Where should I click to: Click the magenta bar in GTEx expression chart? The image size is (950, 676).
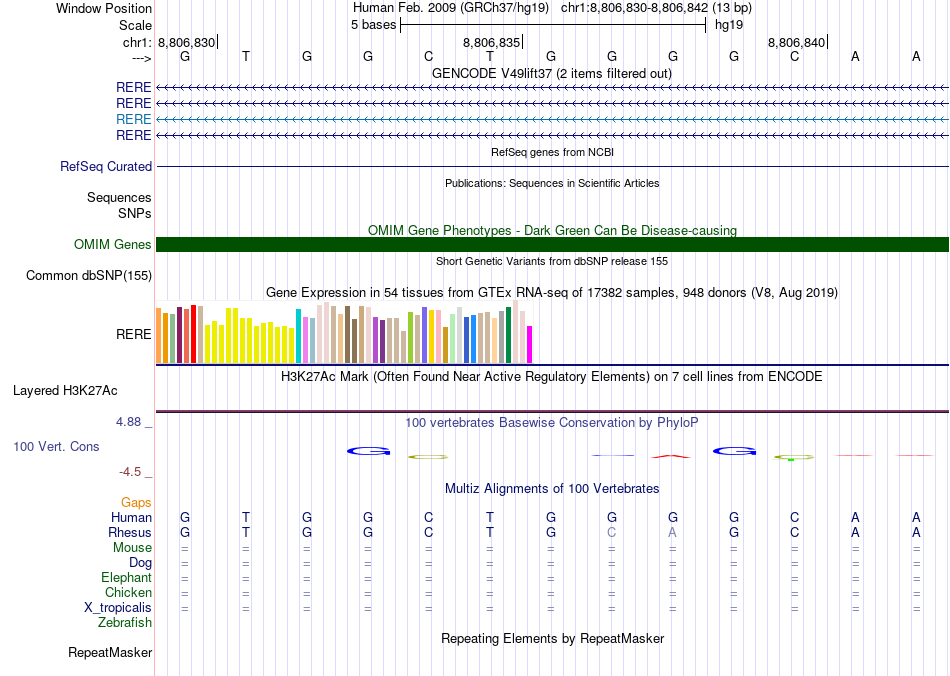(530, 344)
